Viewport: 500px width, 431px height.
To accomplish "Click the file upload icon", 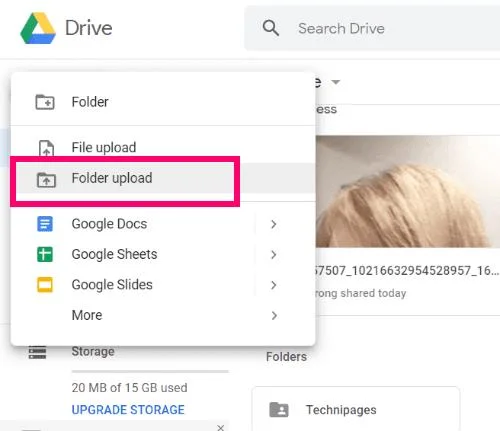I will click(x=46, y=148).
